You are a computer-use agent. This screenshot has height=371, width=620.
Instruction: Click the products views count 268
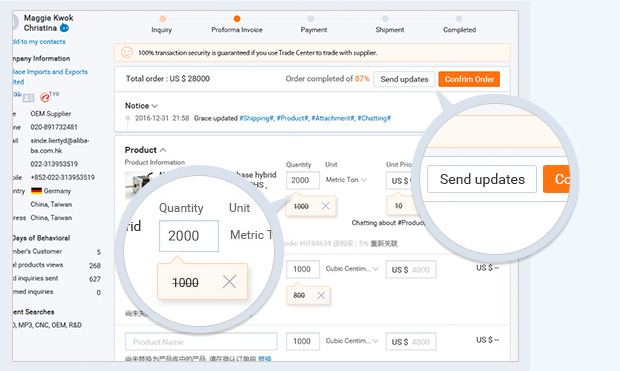point(95,265)
